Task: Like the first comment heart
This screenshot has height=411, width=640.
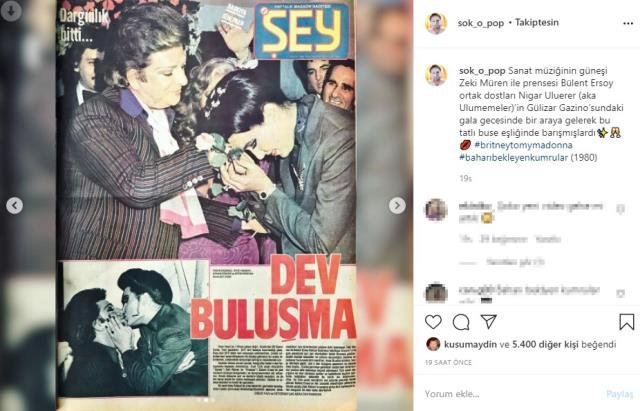Action: (x=620, y=209)
